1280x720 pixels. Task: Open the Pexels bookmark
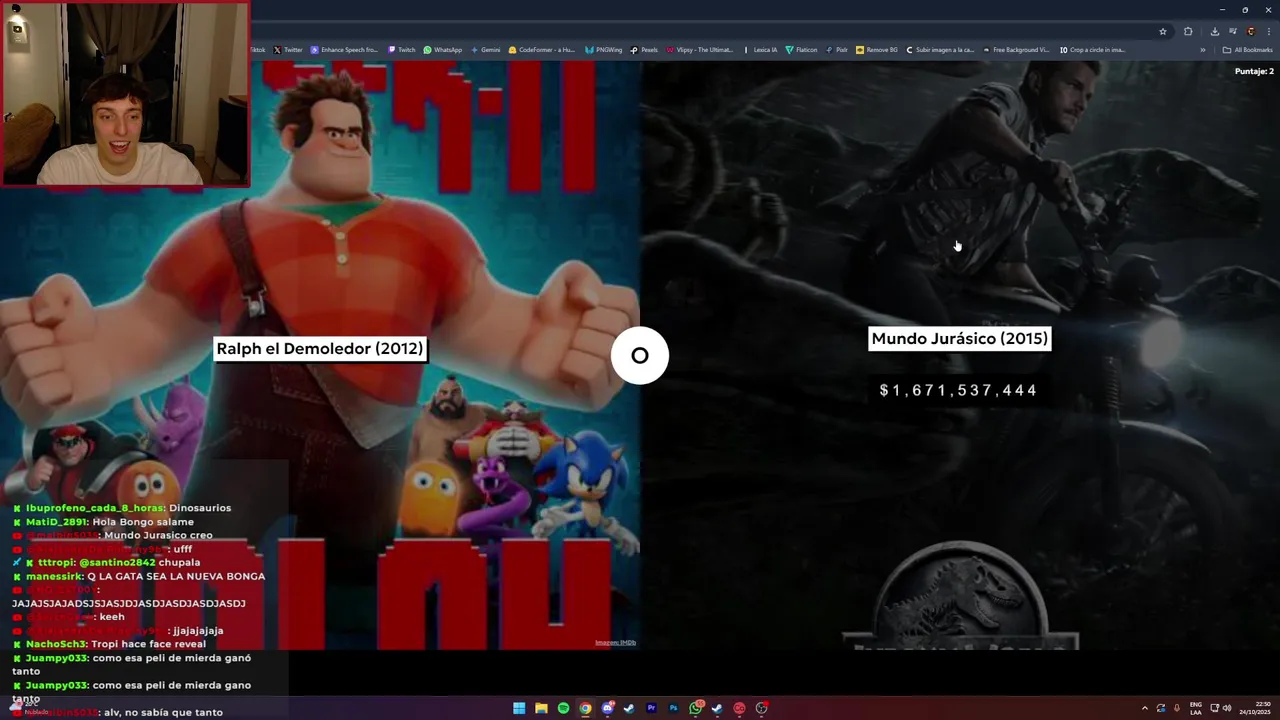click(645, 50)
